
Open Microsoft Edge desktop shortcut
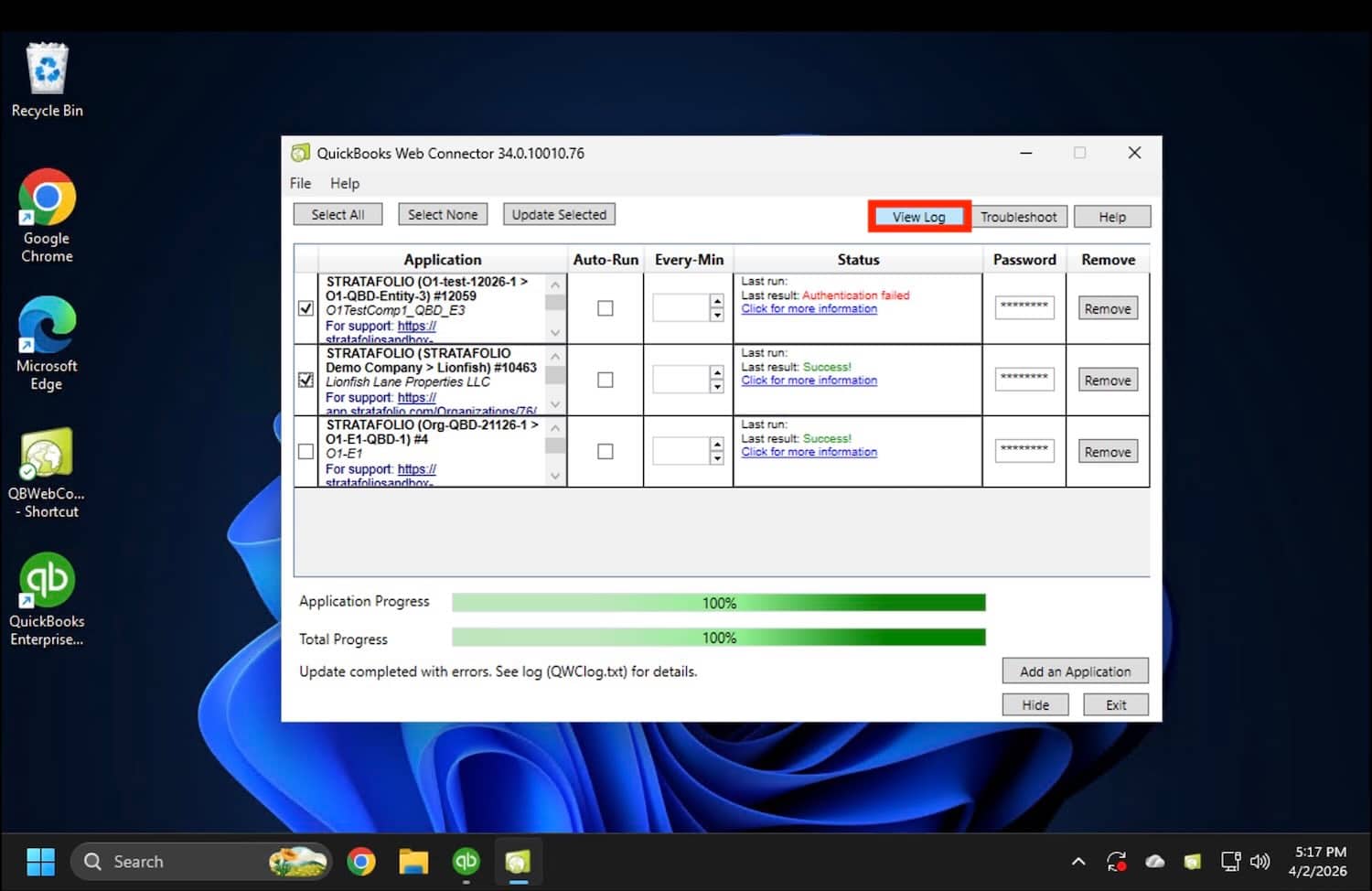click(x=47, y=325)
